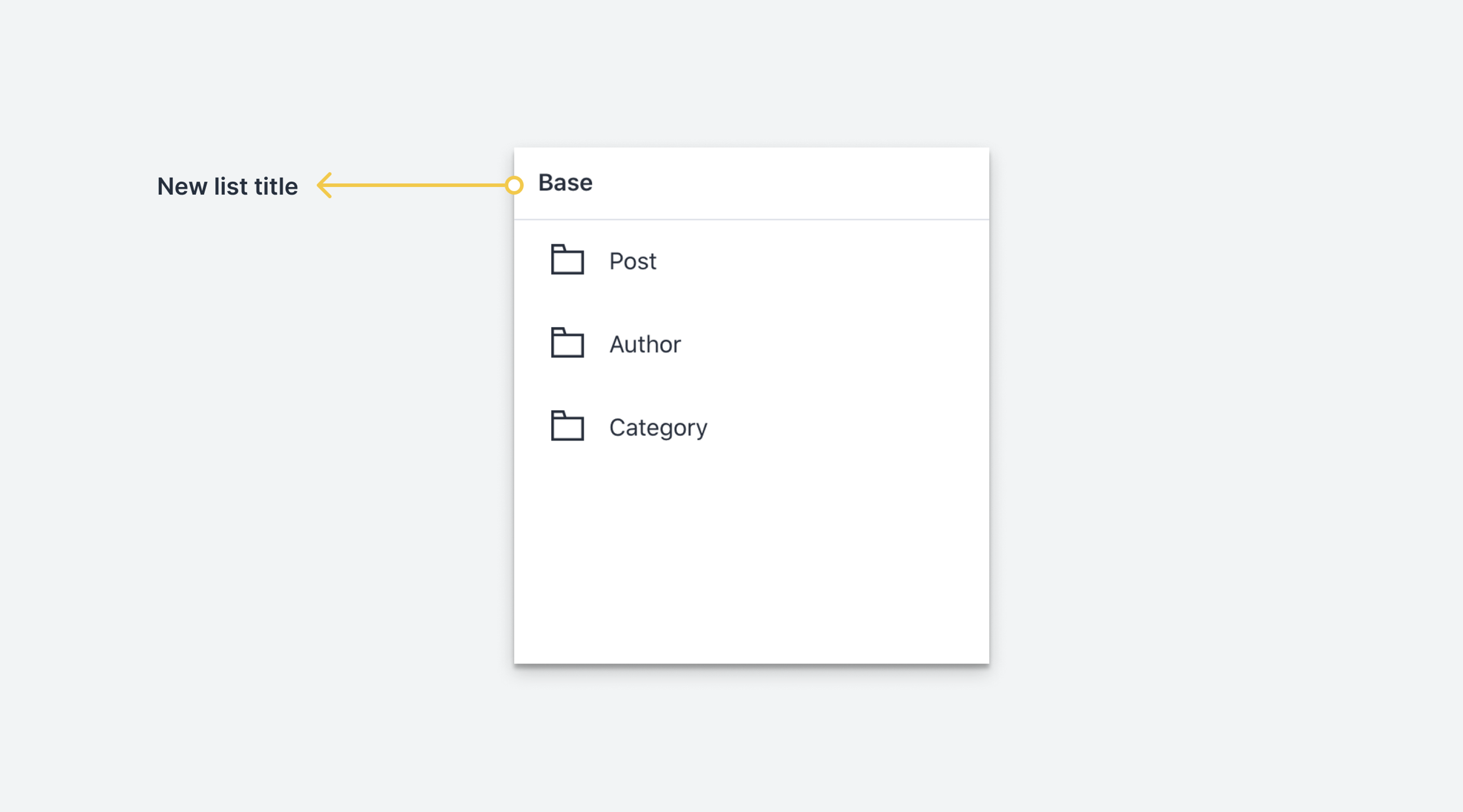Image resolution: width=1463 pixels, height=812 pixels.
Task: Click blank header space right of Base
Action: coord(795,183)
